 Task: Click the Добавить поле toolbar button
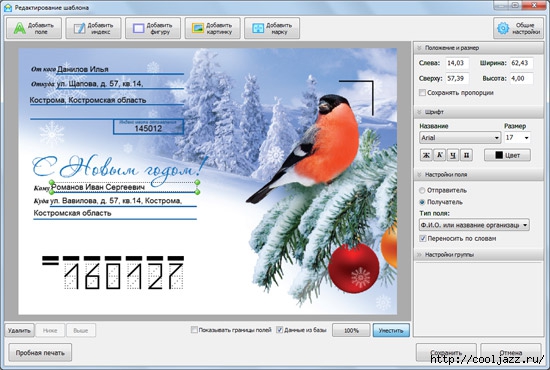coord(34,28)
